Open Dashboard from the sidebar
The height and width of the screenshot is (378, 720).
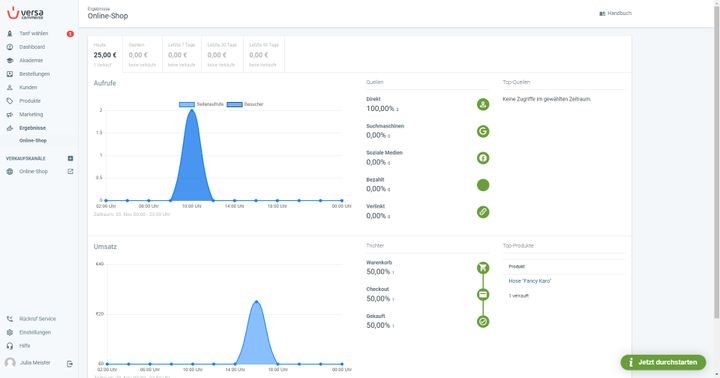pyautogui.click(x=32, y=47)
